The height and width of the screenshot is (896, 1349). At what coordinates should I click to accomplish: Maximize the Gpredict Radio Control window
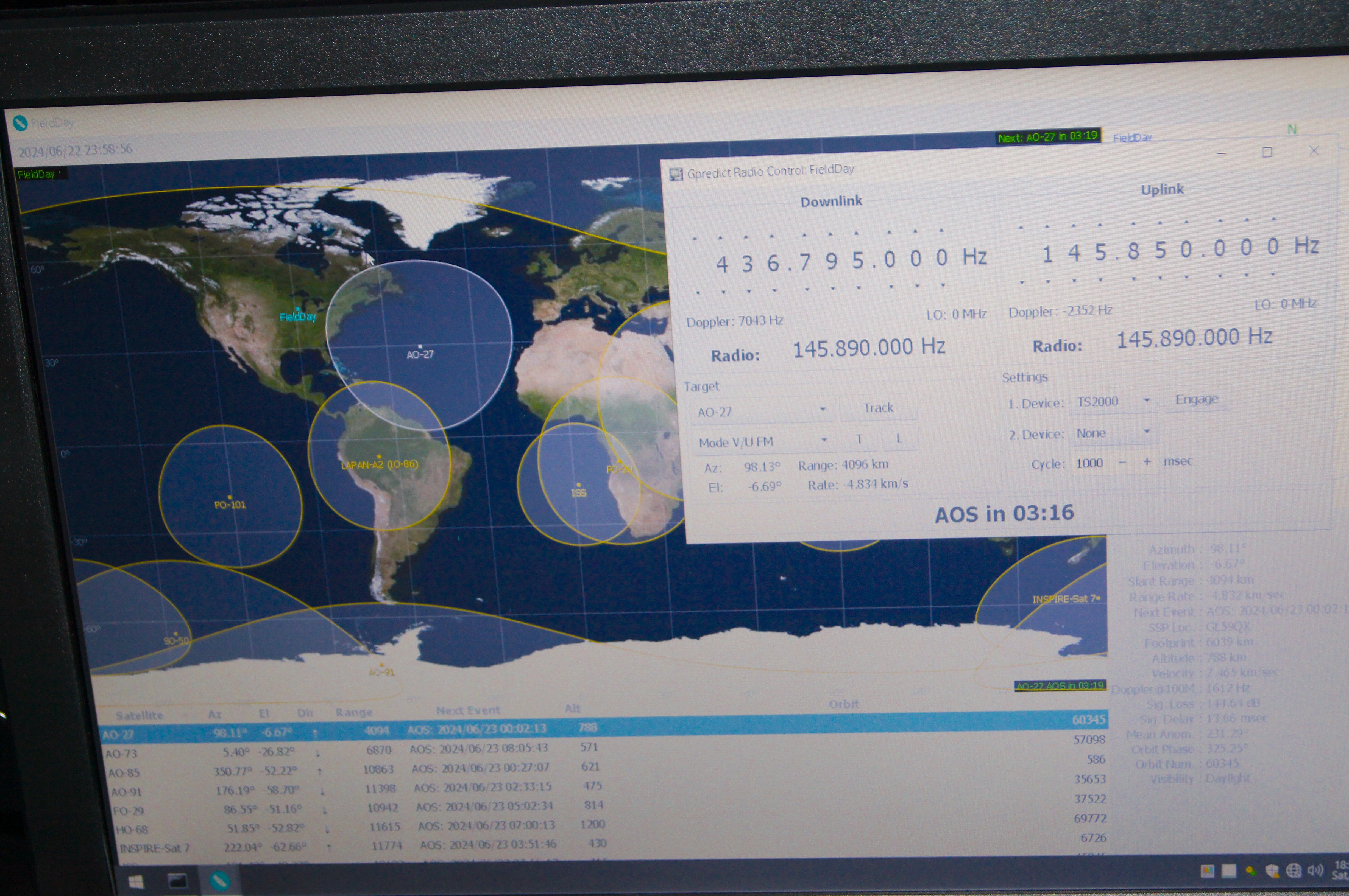(1267, 152)
